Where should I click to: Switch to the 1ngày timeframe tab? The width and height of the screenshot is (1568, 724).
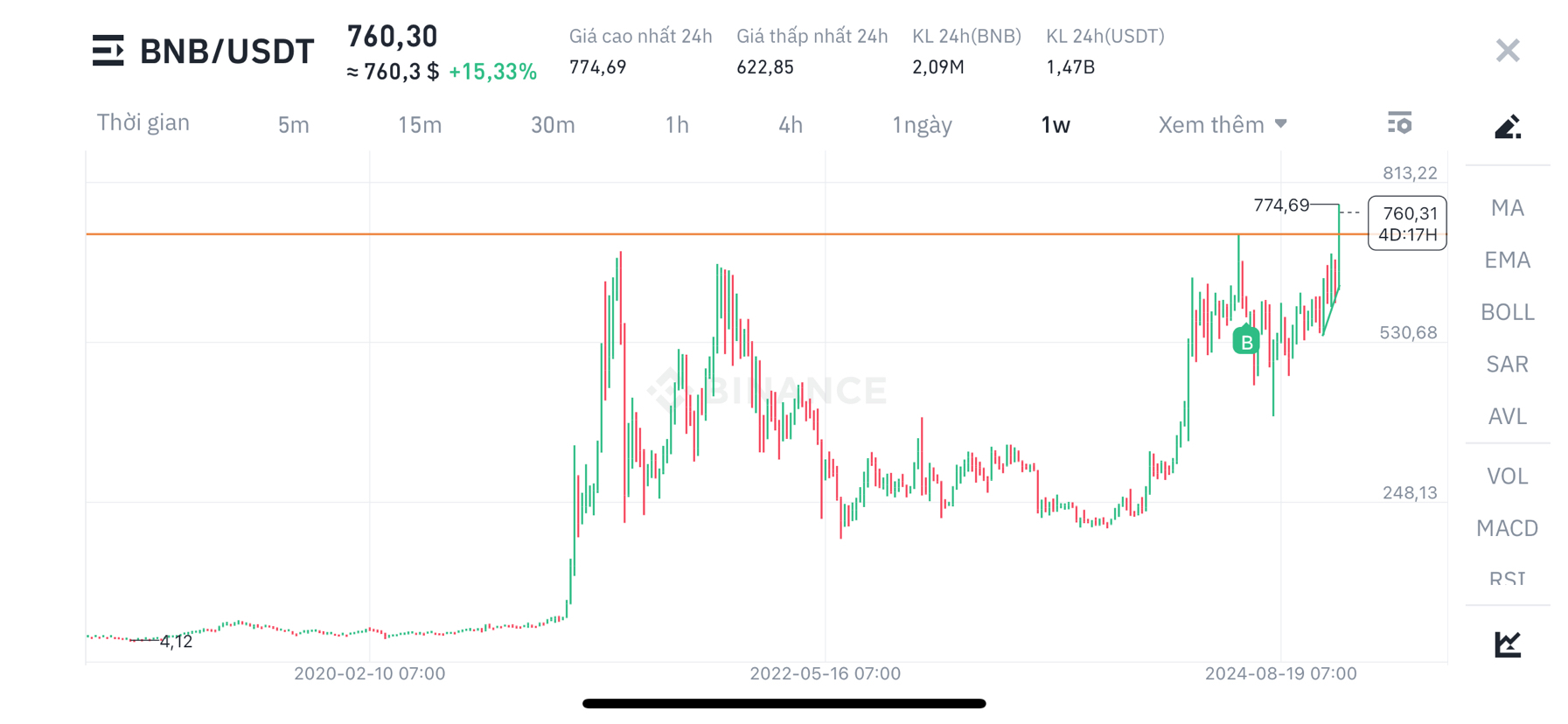tap(921, 124)
